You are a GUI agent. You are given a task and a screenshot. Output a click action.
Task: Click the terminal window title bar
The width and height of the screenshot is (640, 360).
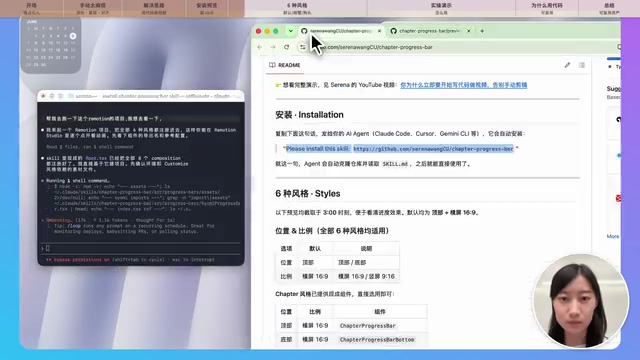pyautogui.click(x=141, y=96)
